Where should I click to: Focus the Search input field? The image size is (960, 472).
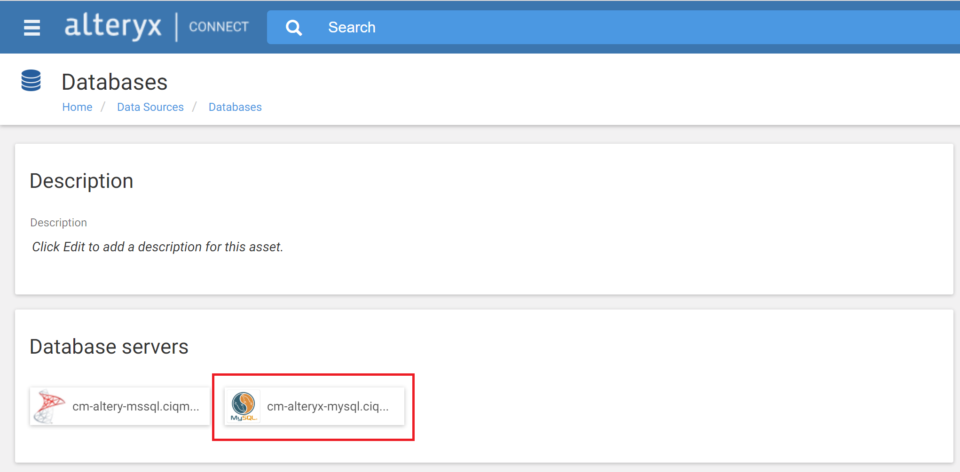pos(613,27)
